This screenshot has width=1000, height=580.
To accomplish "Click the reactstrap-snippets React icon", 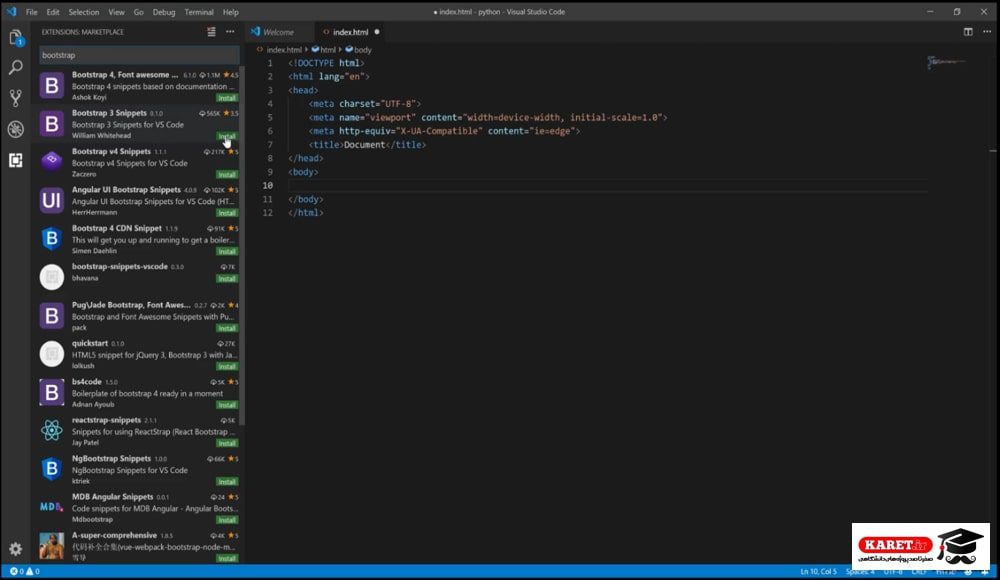I will (52, 431).
